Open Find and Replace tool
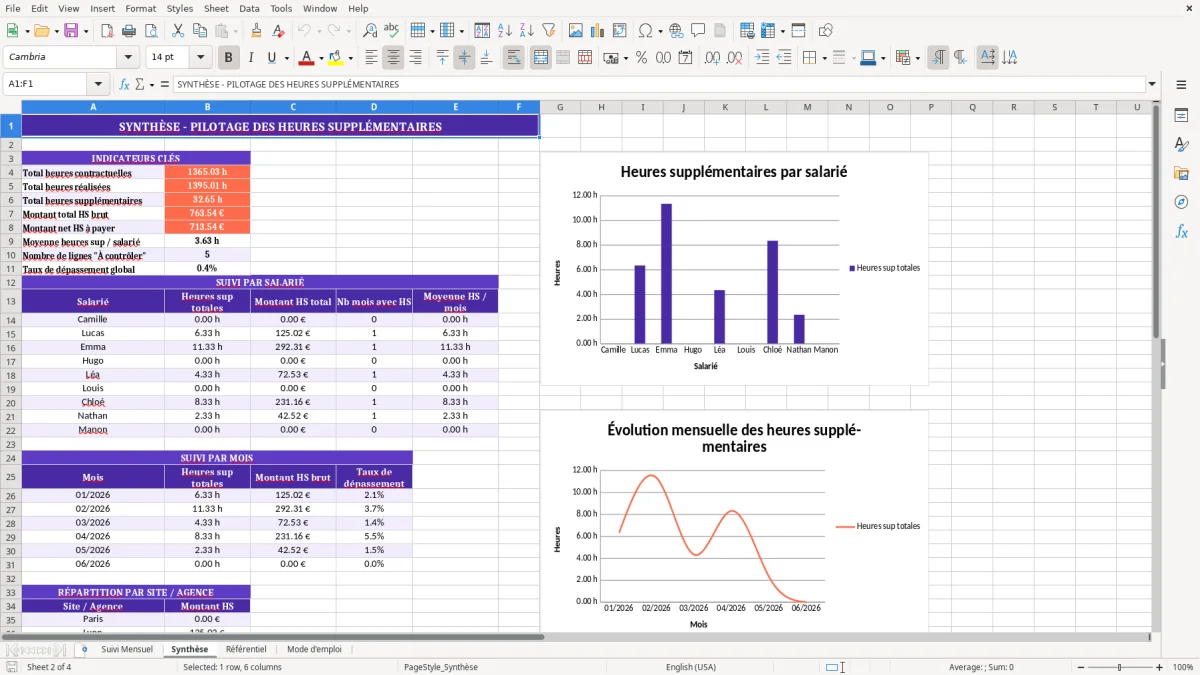 tap(370, 31)
